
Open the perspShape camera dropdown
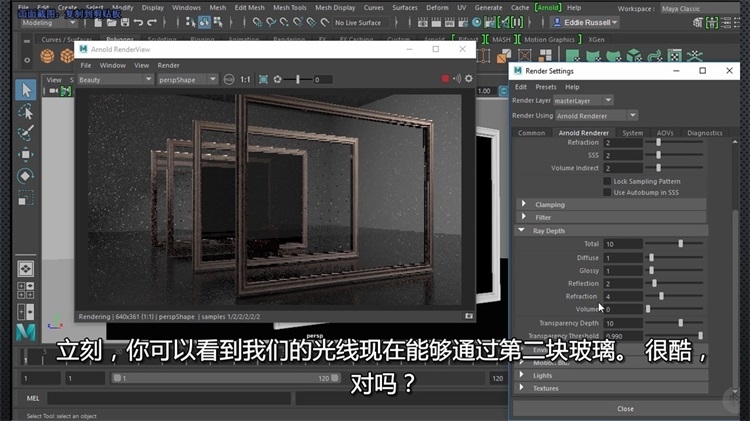click(x=187, y=79)
